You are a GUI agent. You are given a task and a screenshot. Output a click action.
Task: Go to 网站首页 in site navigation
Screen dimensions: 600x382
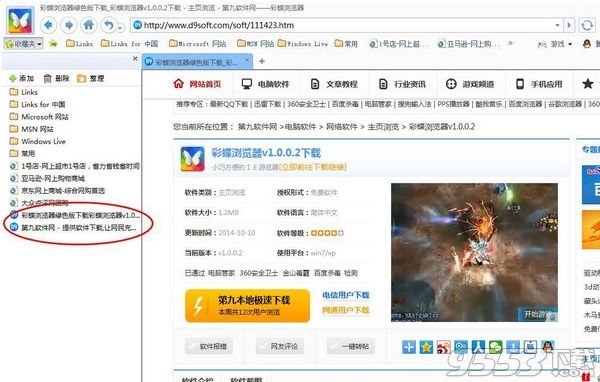tap(197, 84)
